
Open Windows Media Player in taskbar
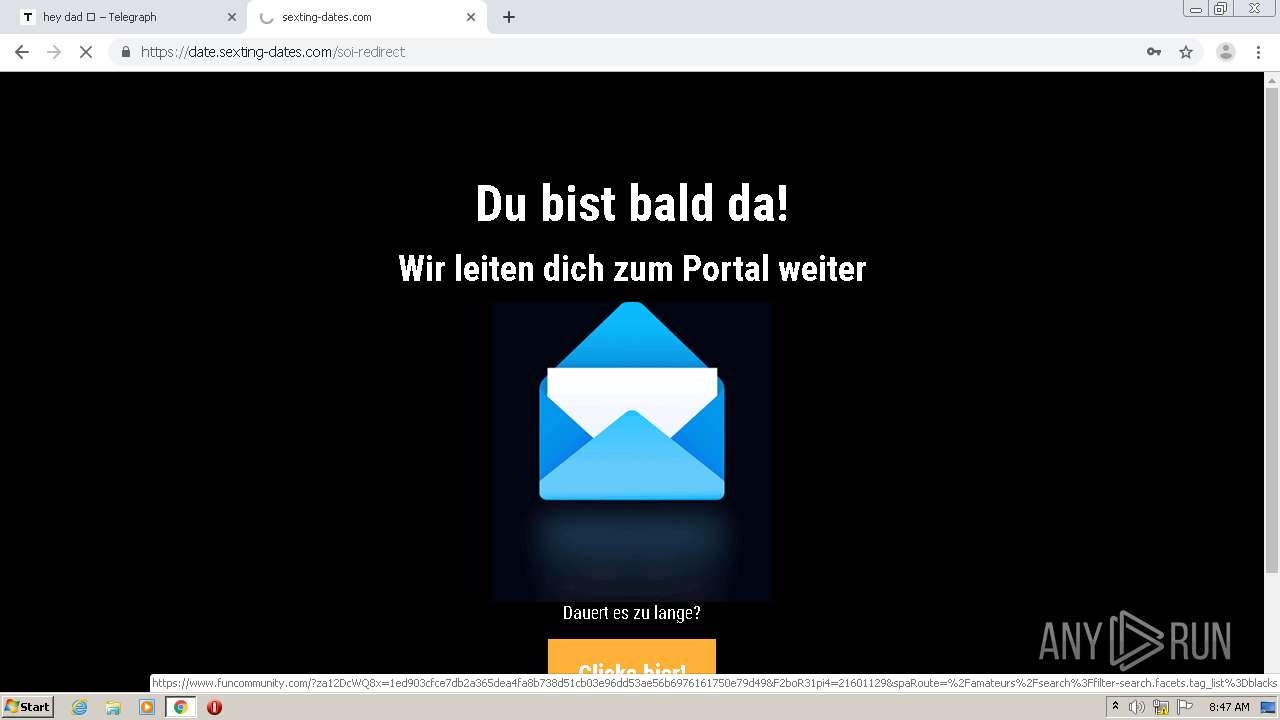tap(147, 707)
